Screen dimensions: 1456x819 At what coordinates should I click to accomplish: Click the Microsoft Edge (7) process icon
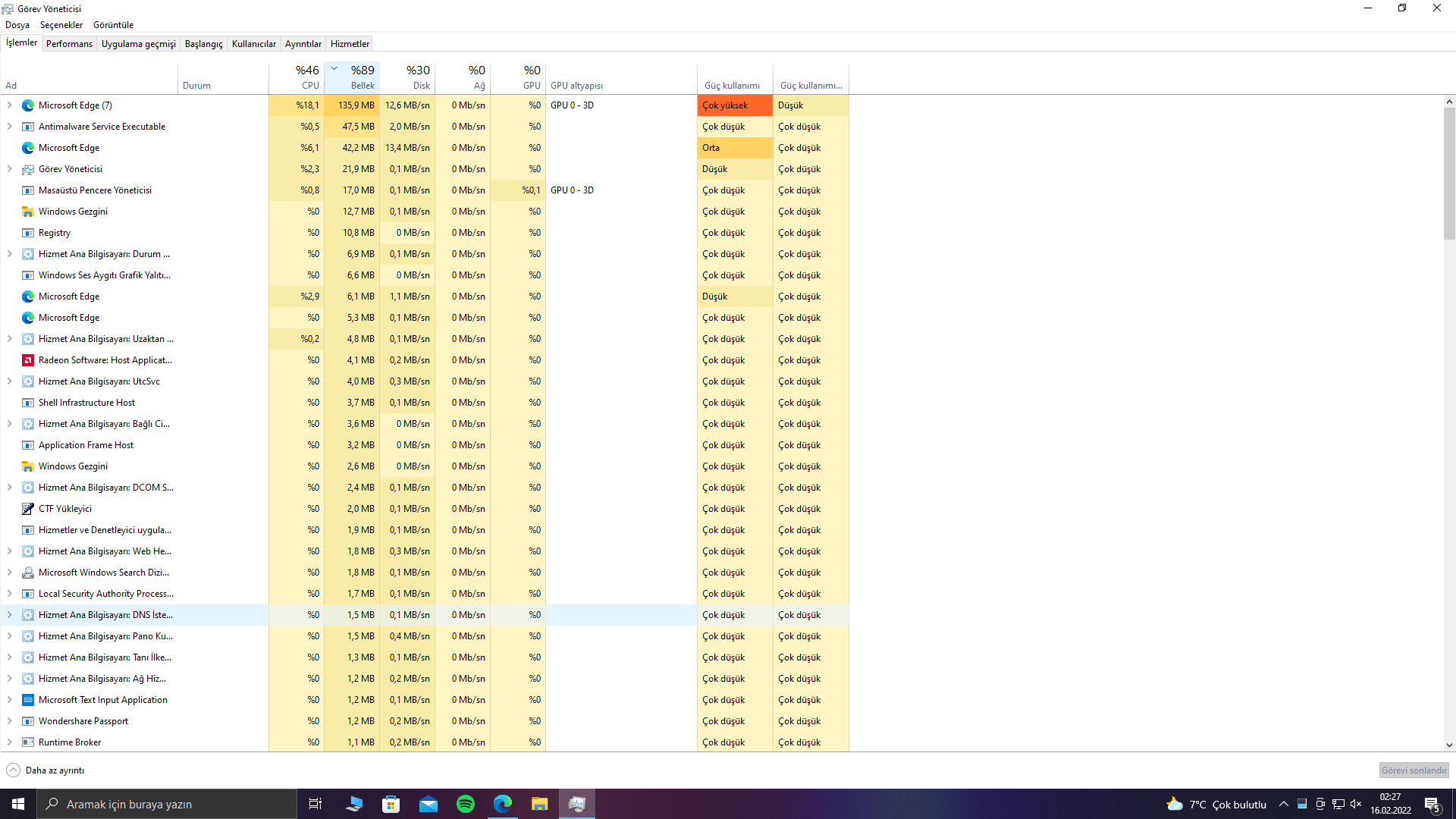coord(28,105)
